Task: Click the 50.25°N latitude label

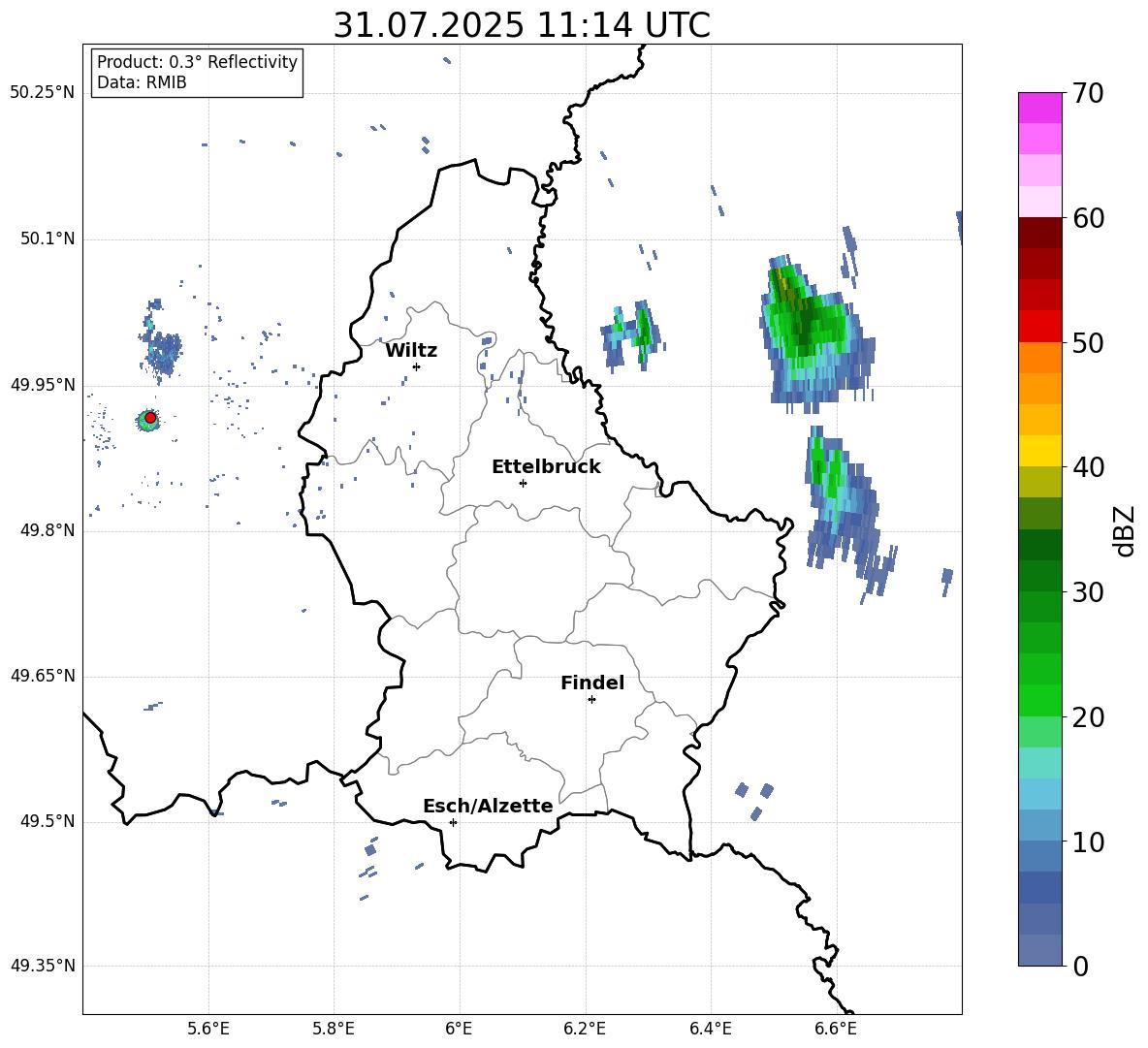Action: (43, 93)
